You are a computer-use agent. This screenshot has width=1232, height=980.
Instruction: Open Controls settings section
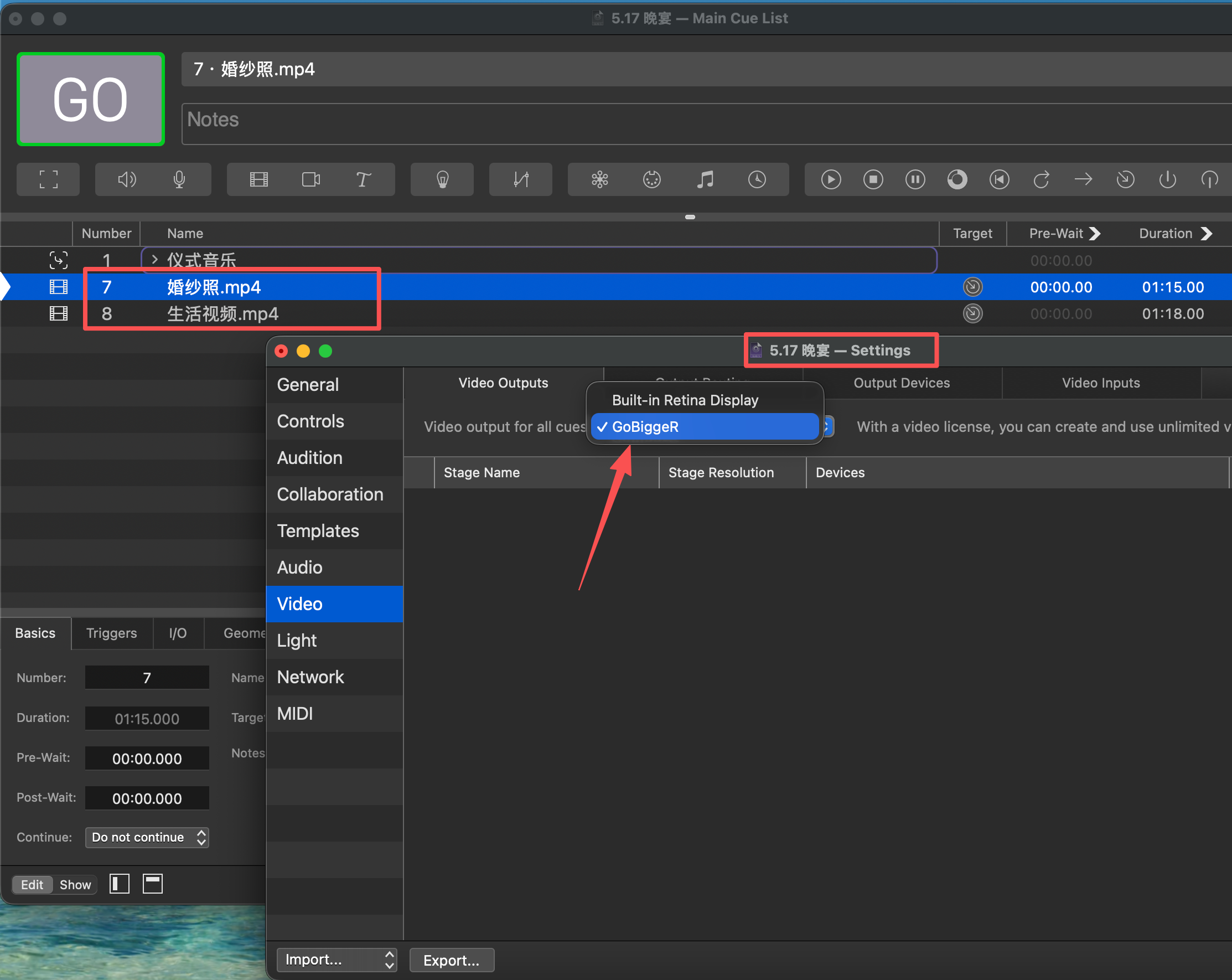pos(335,421)
